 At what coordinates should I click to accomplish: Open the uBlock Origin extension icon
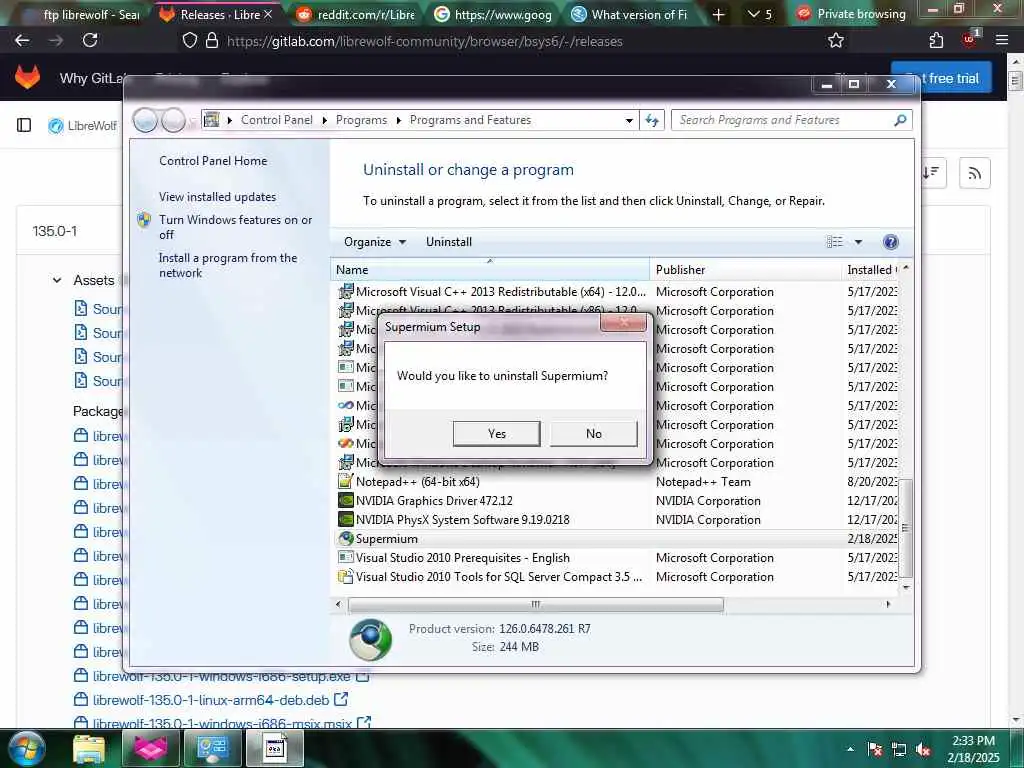(x=969, y=40)
